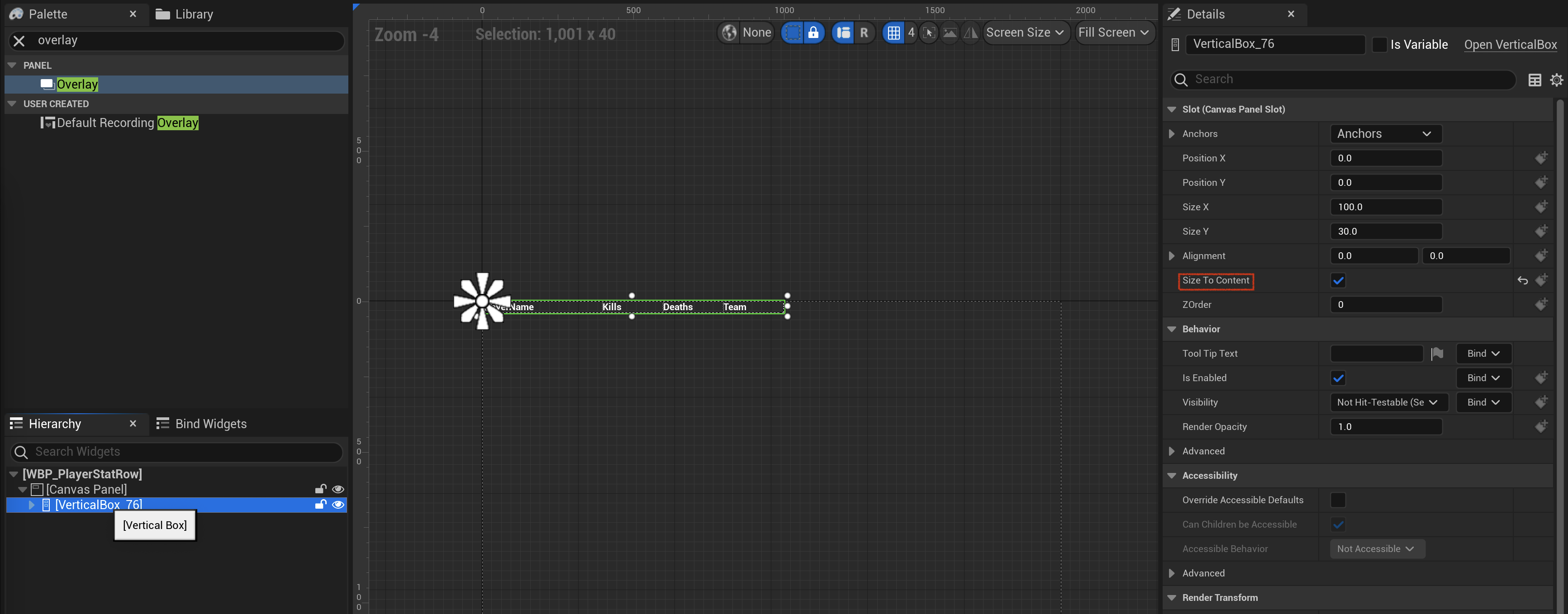This screenshot has height=614, width=1568.
Task: Toggle VerticalBox_76 visibility eye
Action: click(338, 505)
